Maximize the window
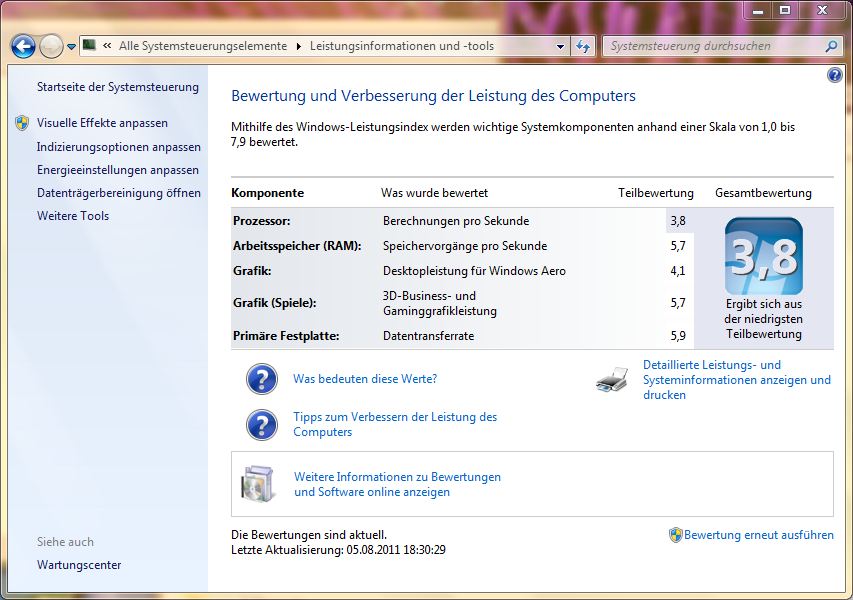Viewport: 853px width, 600px height. click(785, 10)
